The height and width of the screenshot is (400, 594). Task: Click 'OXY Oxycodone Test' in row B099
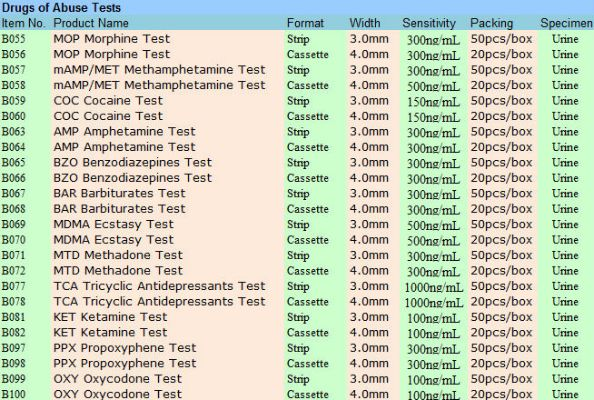point(117,379)
